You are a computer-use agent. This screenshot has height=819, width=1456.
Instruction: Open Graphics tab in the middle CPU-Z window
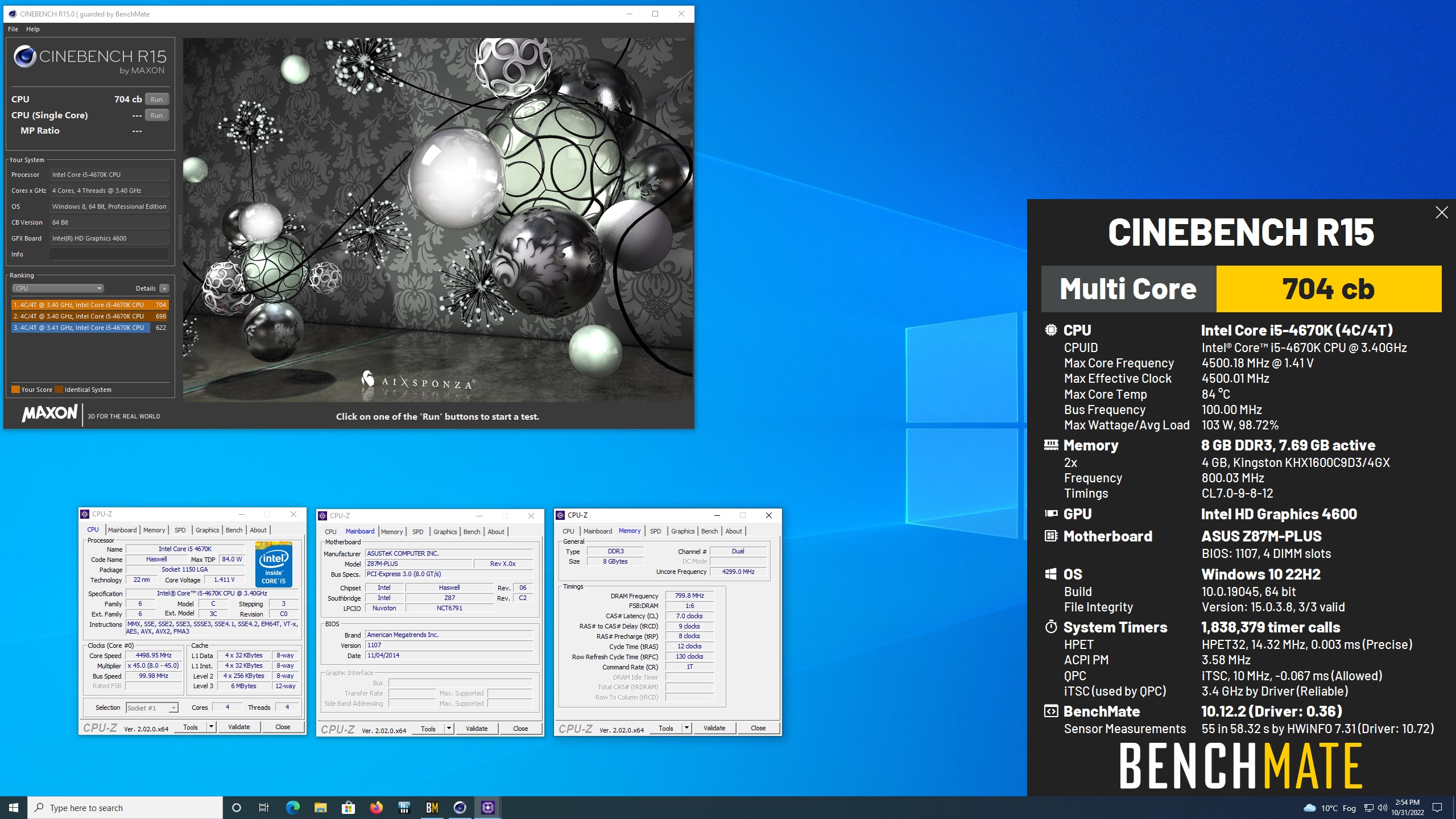[x=445, y=531]
